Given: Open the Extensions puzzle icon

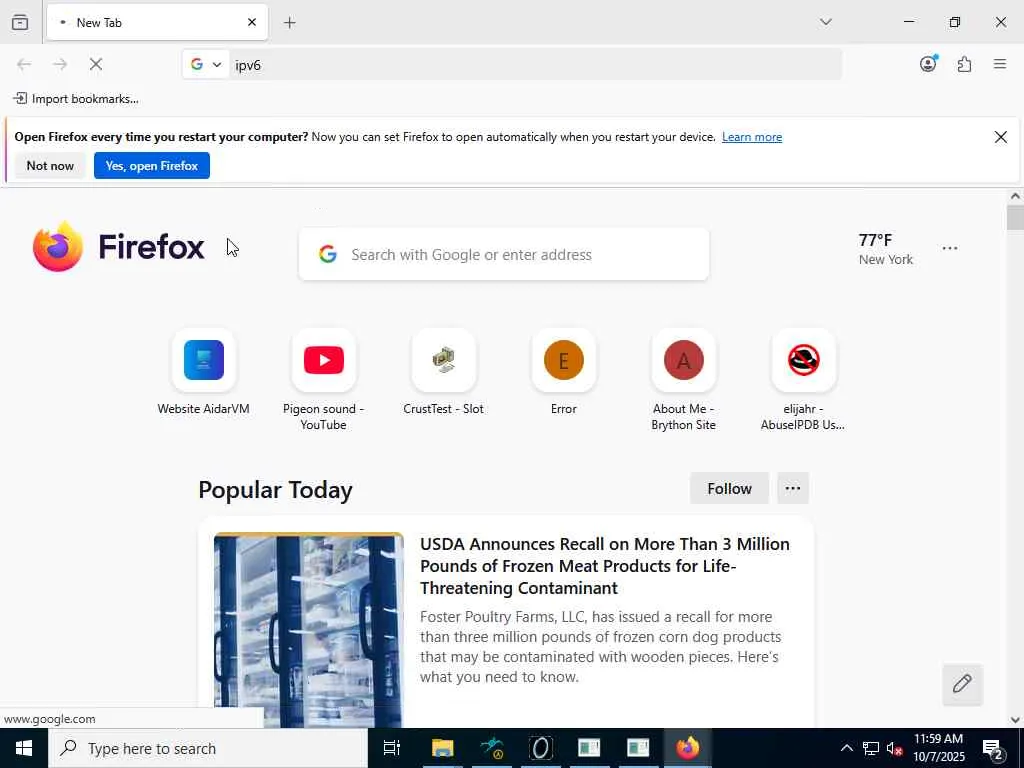Looking at the screenshot, I should point(964,64).
